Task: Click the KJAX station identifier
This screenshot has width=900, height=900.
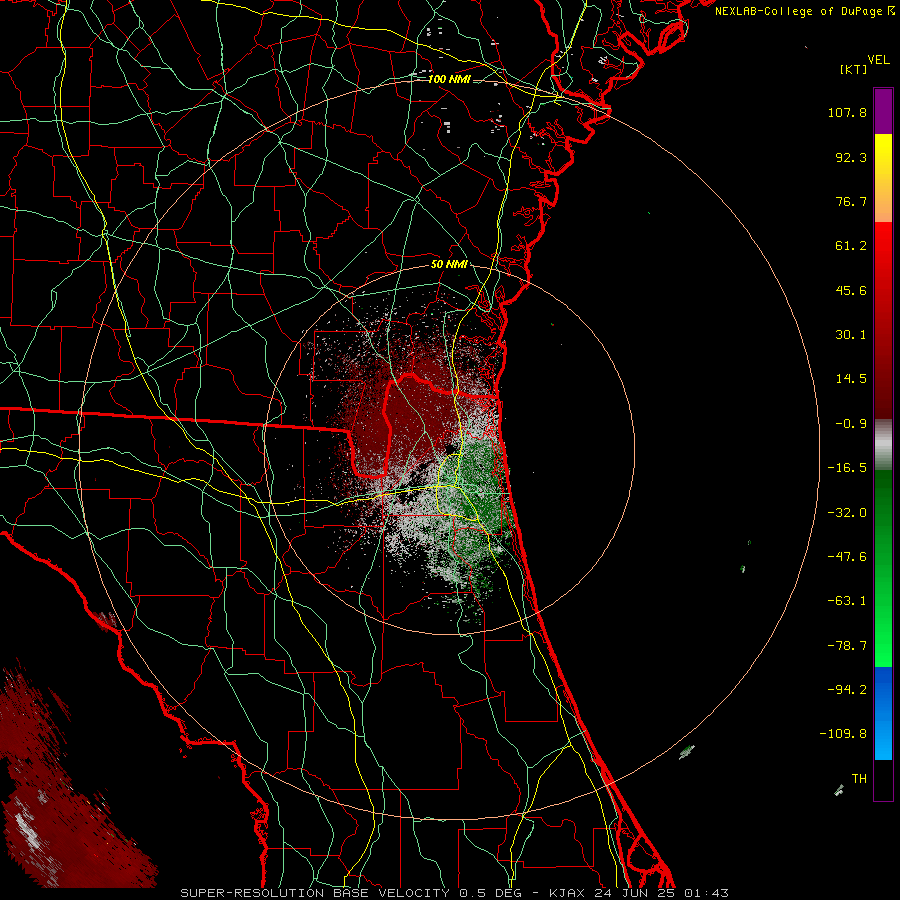Action: point(567,893)
